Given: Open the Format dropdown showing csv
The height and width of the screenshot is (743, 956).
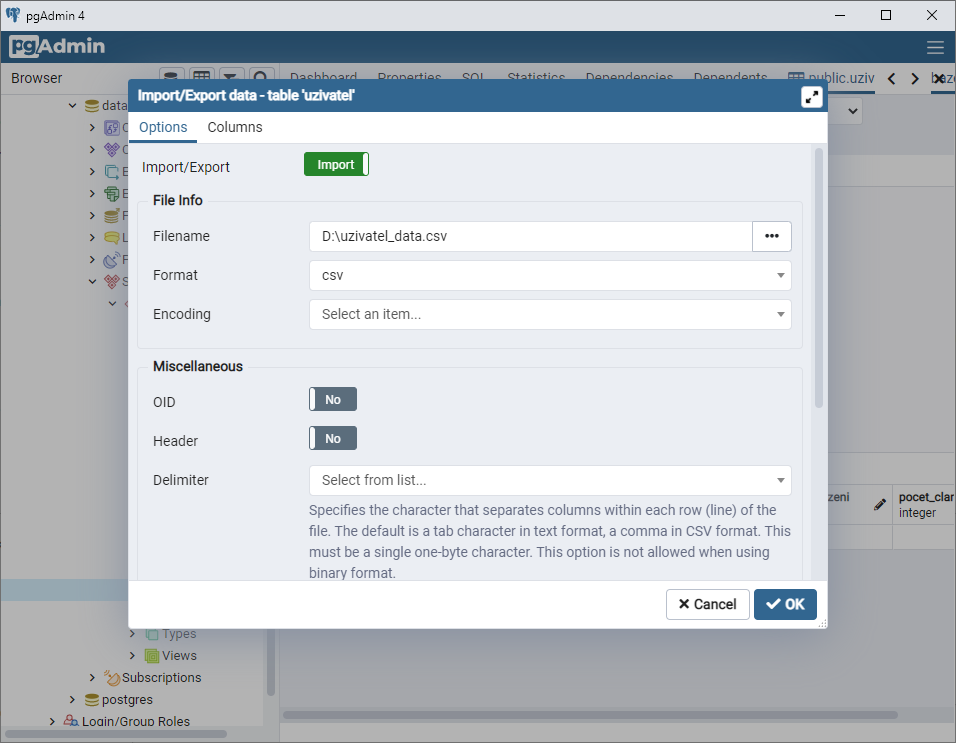Looking at the screenshot, I should [549, 275].
